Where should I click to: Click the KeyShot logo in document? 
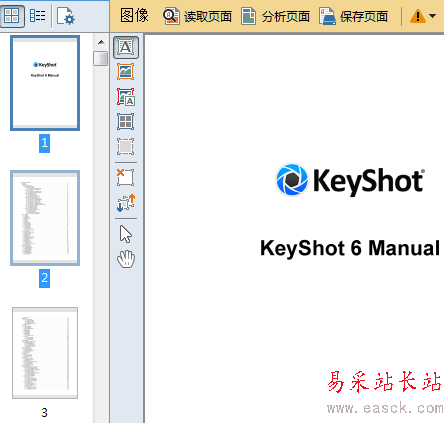click(x=350, y=179)
